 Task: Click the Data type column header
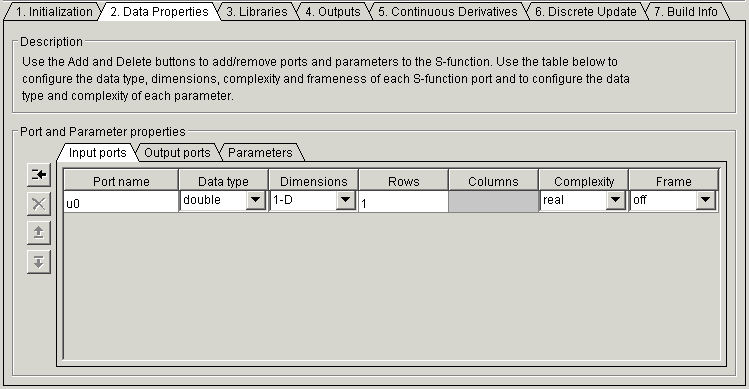click(x=224, y=181)
